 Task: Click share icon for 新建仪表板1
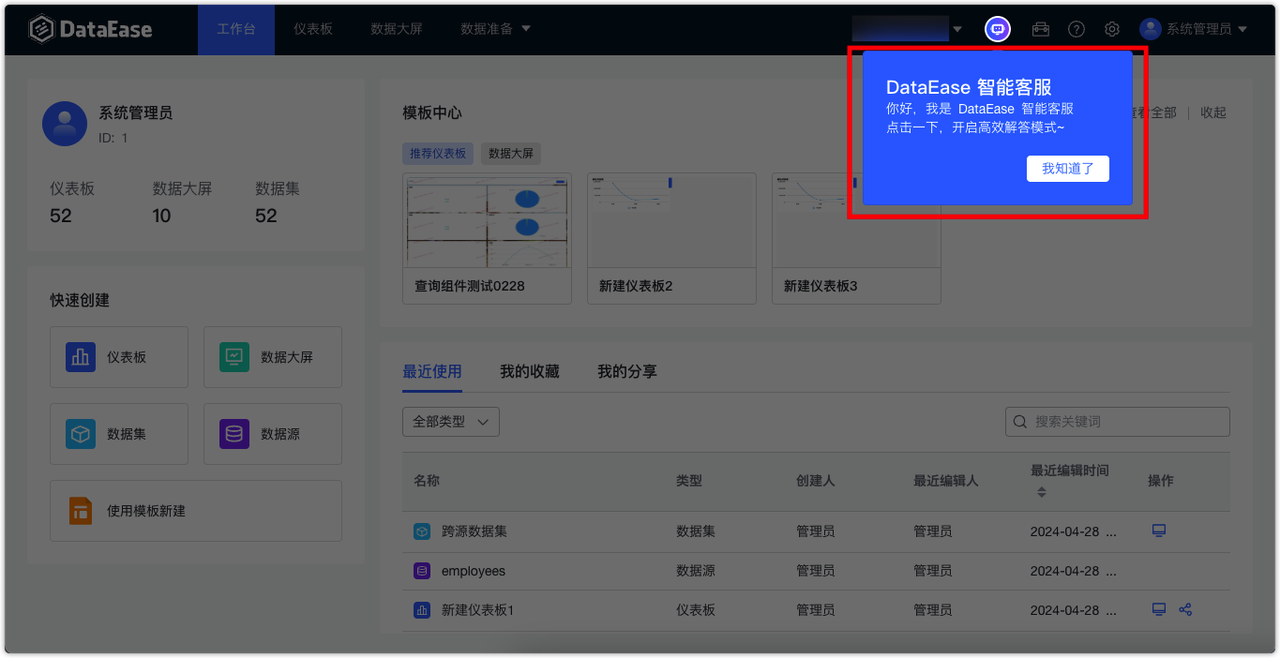click(1185, 609)
